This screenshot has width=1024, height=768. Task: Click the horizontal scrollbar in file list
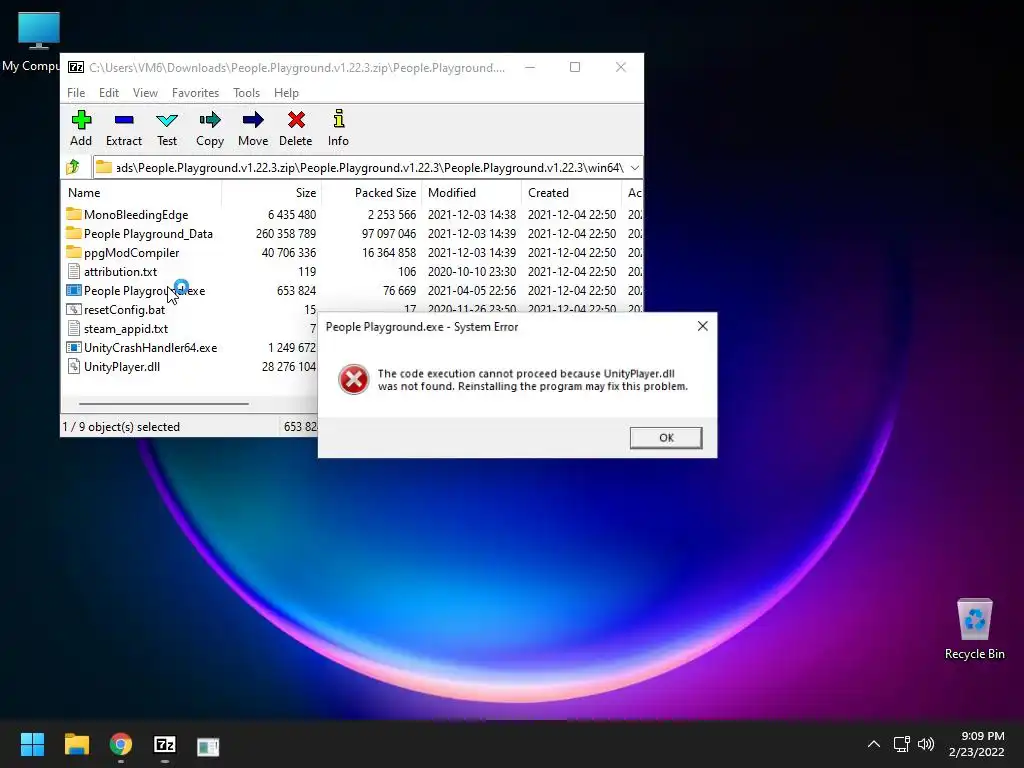[x=163, y=404]
